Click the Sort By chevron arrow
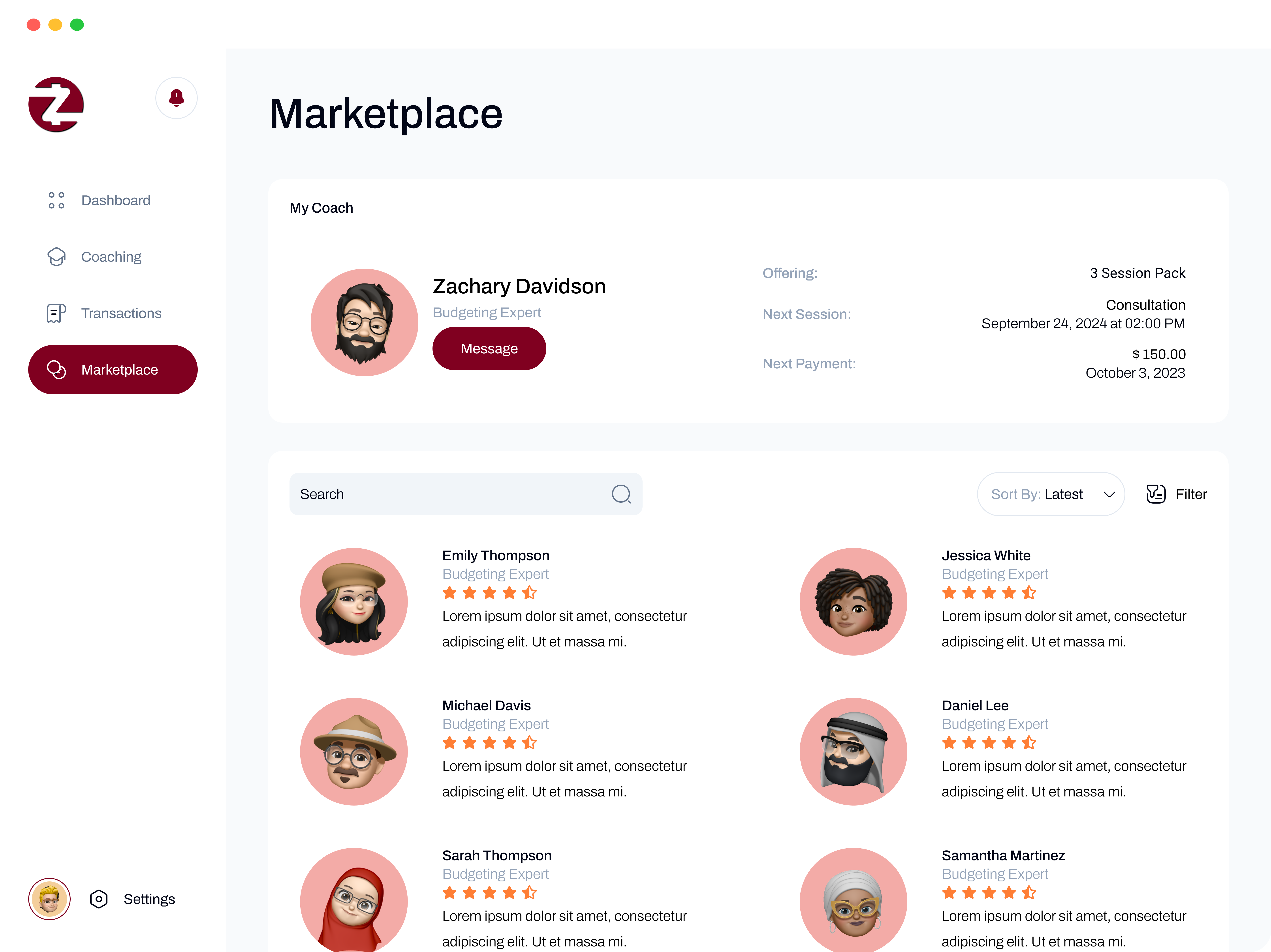This screenshot has height=952, width=1271. pos(1109,494)
